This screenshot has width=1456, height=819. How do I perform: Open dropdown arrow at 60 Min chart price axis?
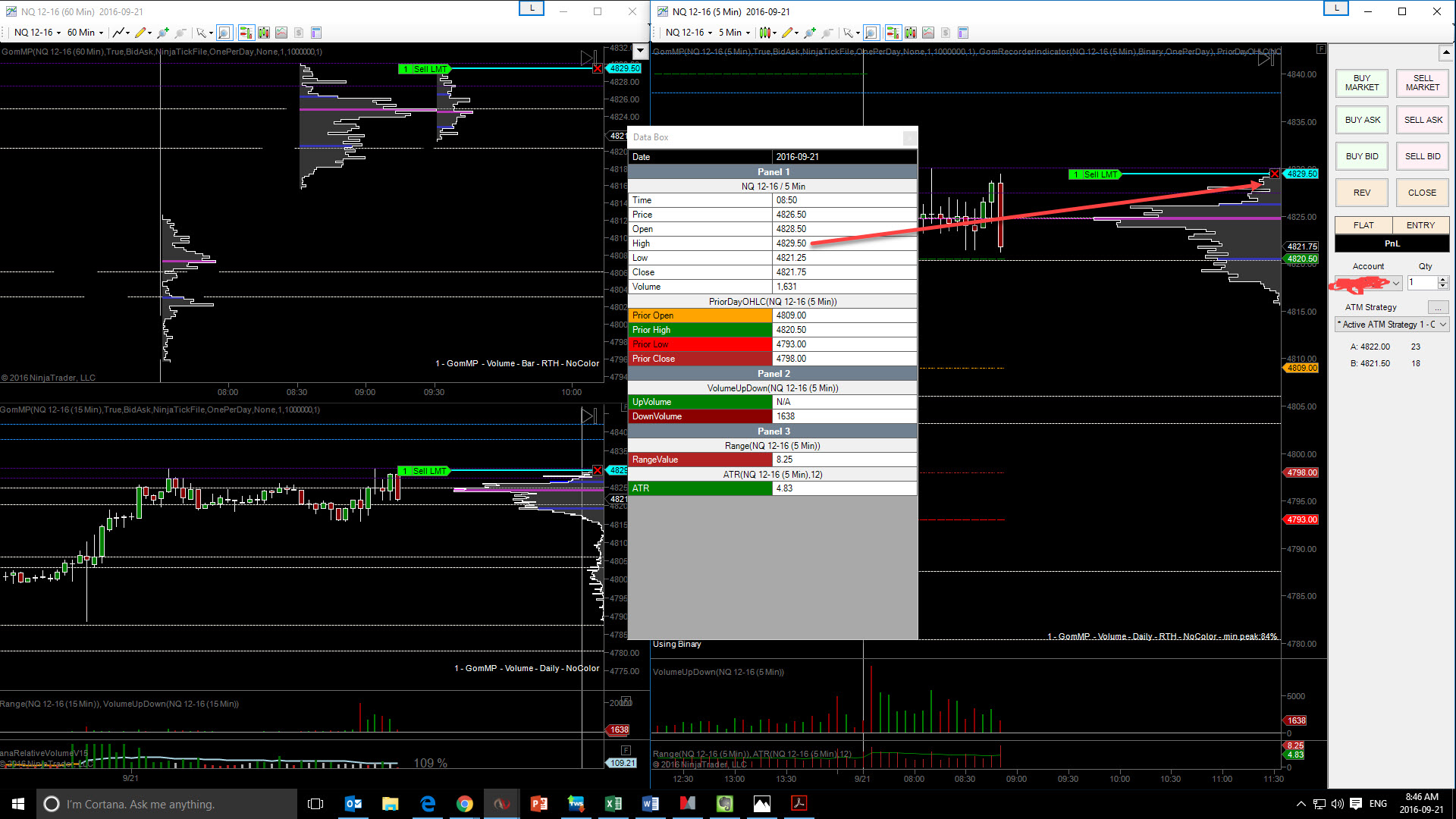click(640, 52)
